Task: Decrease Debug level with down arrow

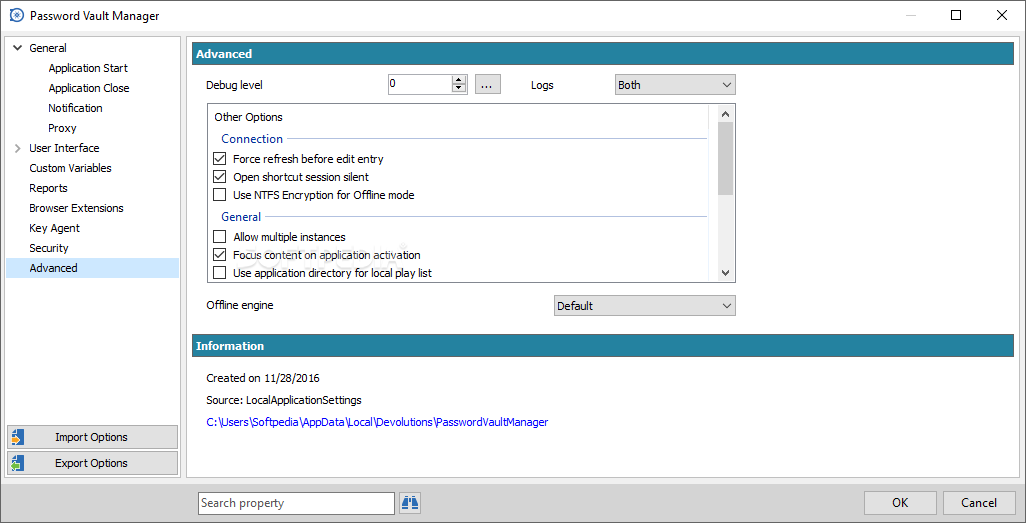Action: [x=459, y=89]
